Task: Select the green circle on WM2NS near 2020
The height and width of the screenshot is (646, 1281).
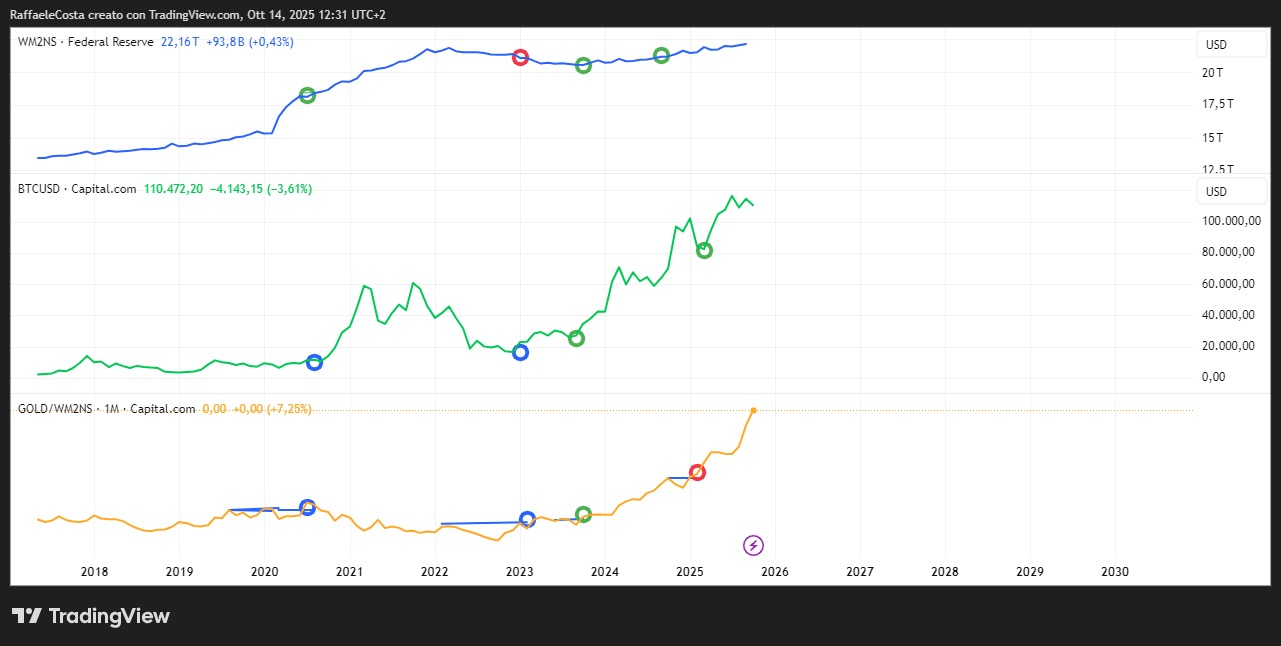Action: click(x=307, y=95)
